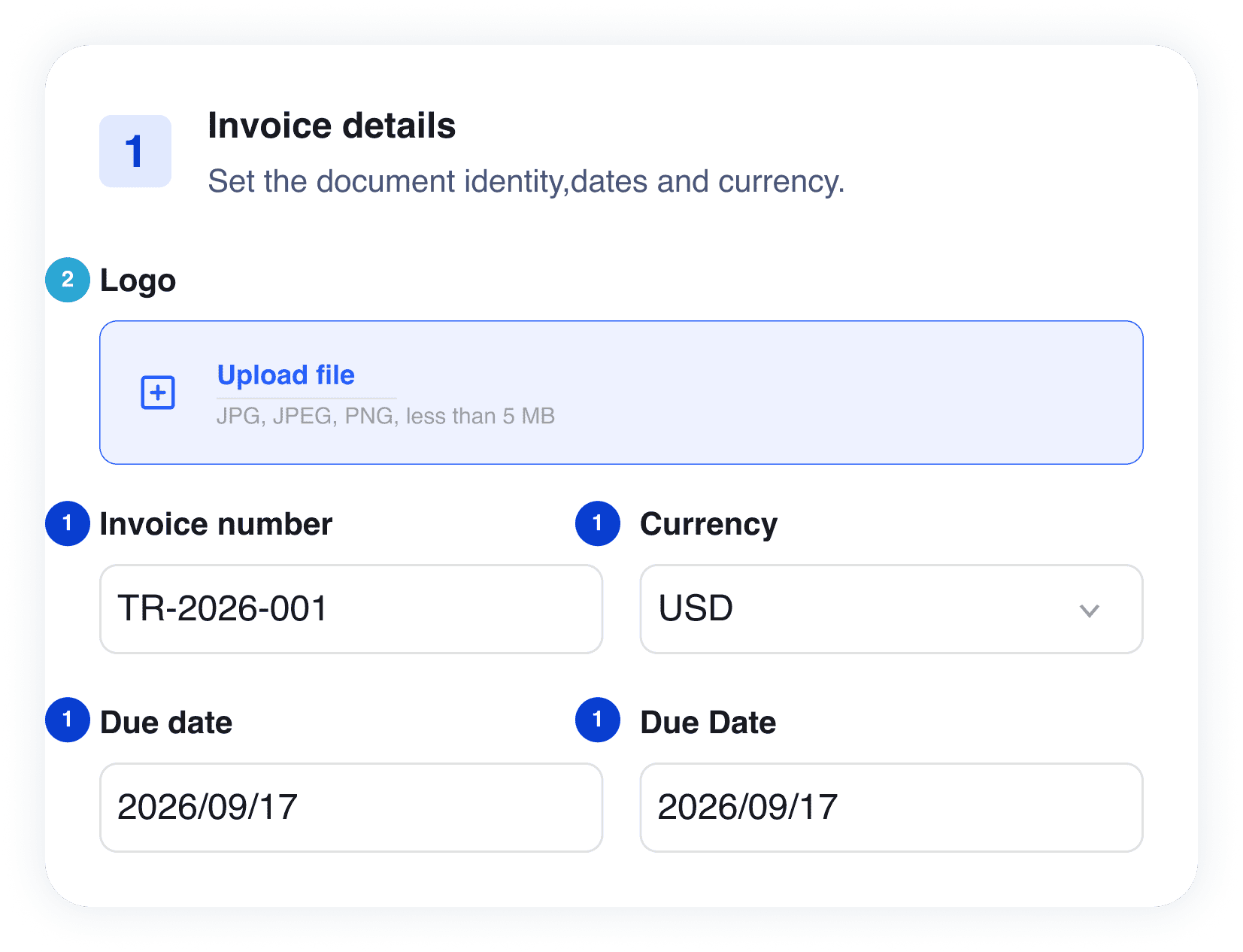Image resolution: width=1243 pixels, height=952 pixels.
Task: Click the Logo upload drop area
Action: pos(621,393)
